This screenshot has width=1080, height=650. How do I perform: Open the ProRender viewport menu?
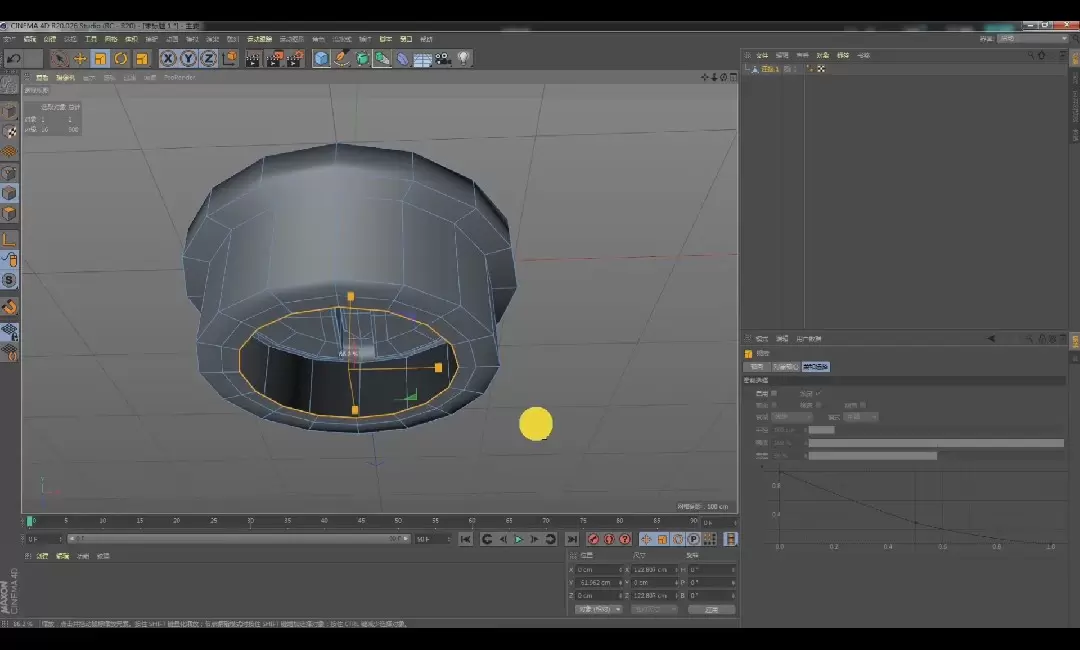180,77
